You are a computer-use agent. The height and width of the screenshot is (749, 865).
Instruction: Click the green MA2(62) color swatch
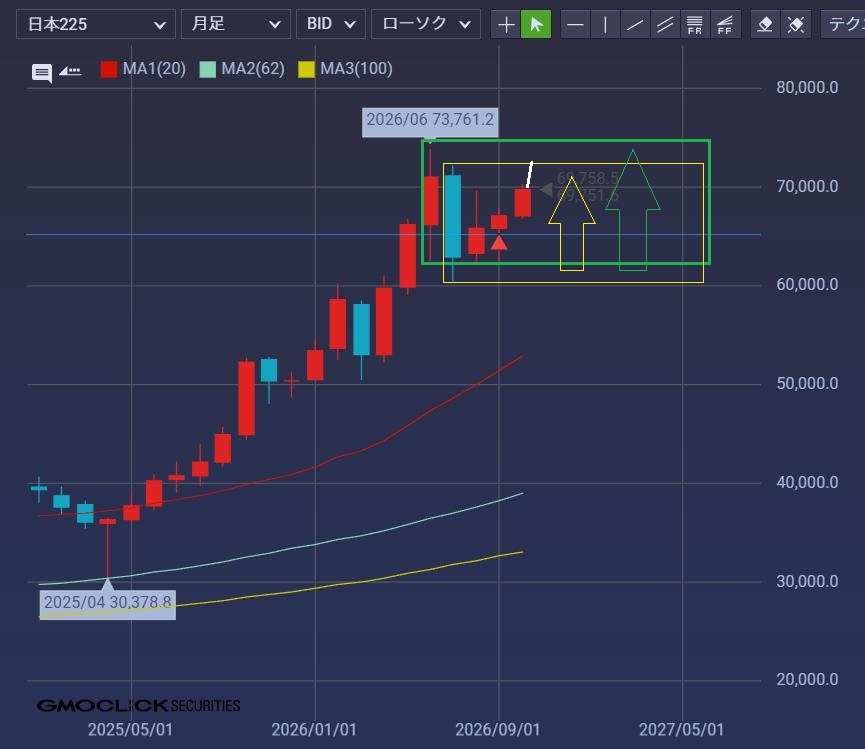[207, 69]
